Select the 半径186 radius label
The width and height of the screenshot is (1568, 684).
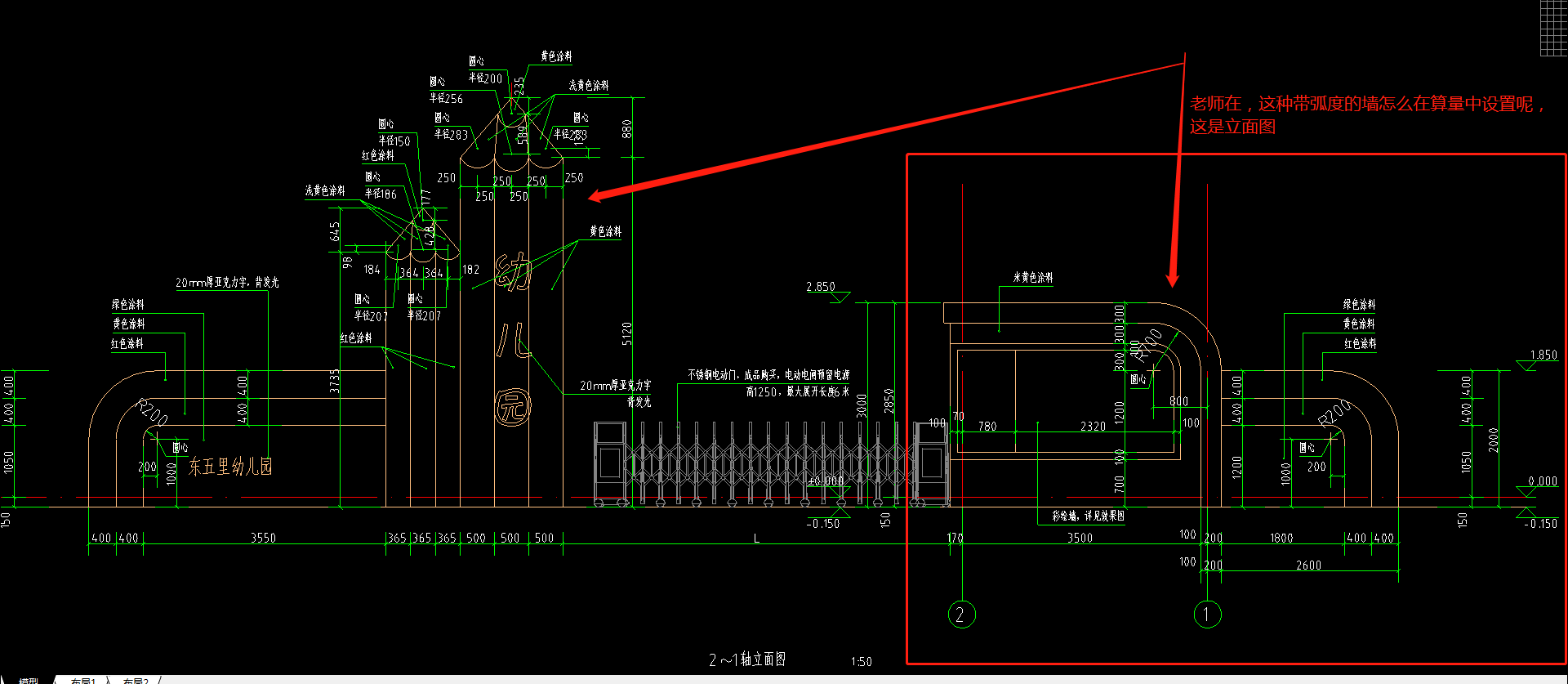point(381,194)
